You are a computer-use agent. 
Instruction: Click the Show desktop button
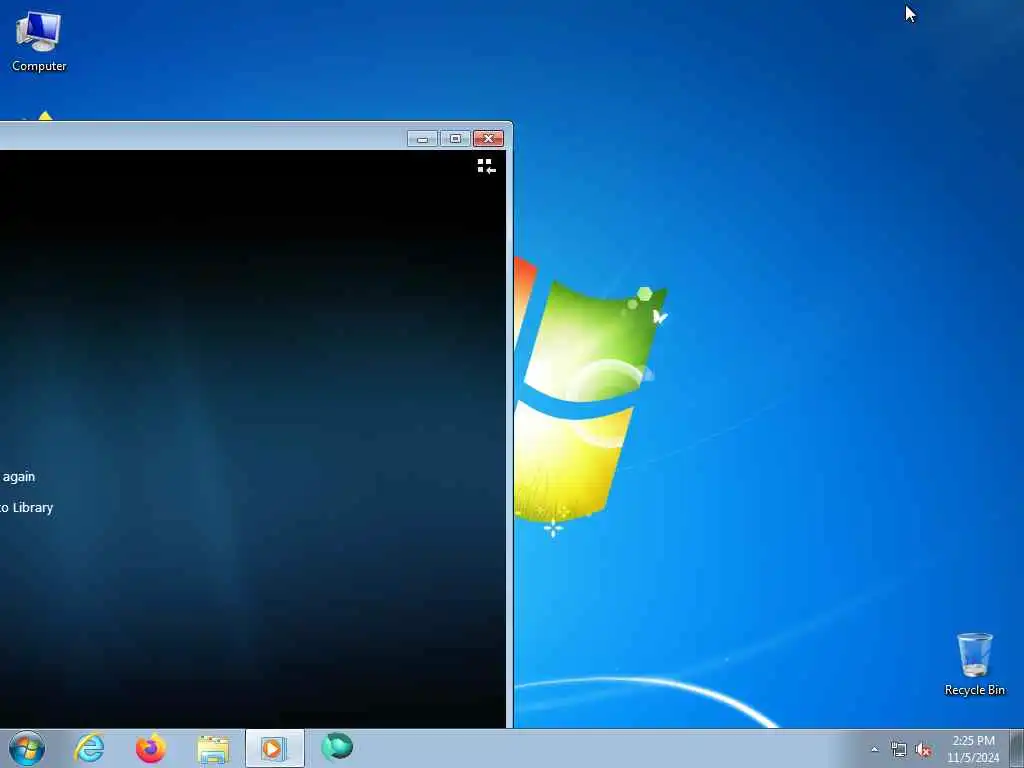click(x=1017, y=748)
